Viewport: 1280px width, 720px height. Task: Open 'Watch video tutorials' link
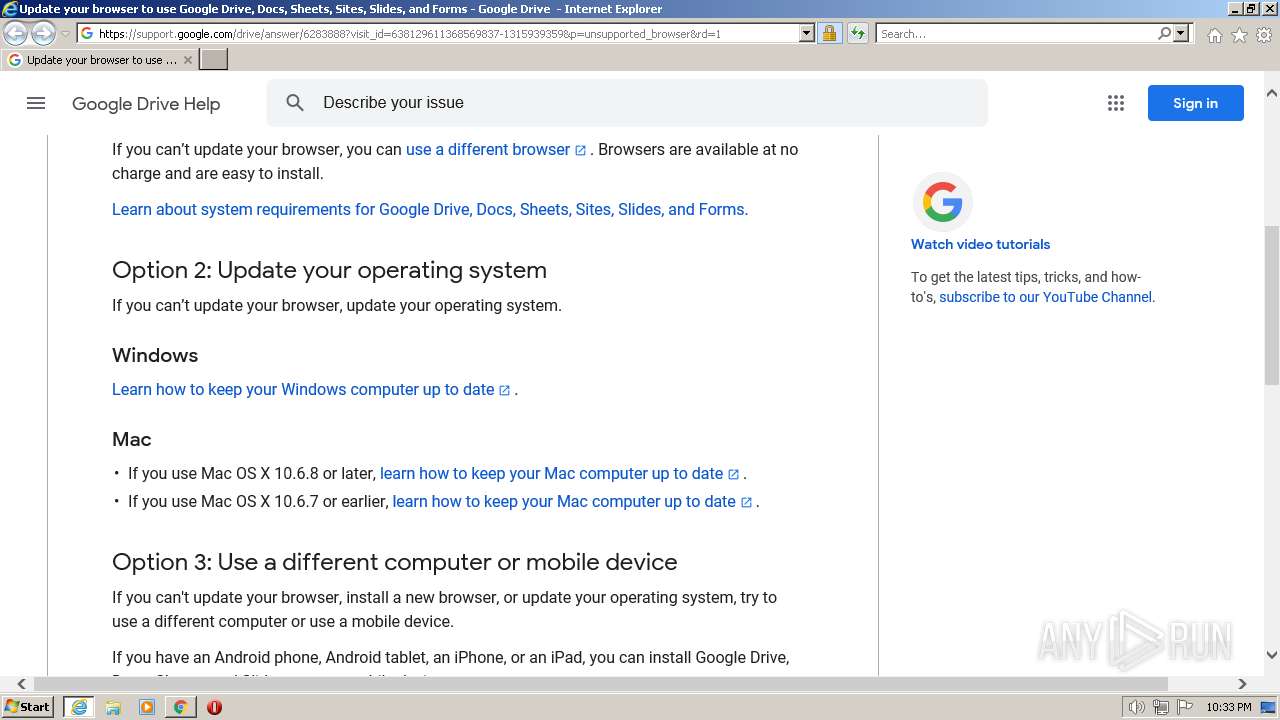pyautogui.click(x=980, y=244)
